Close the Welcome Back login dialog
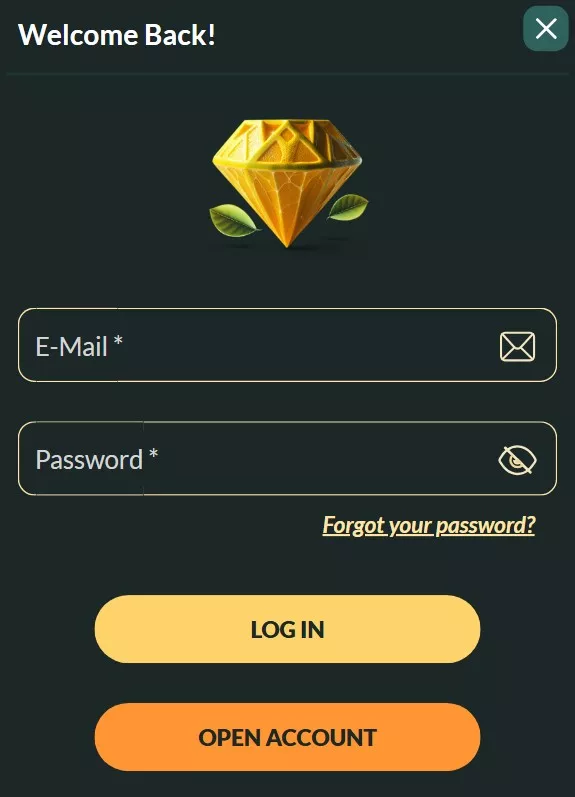This screenshot has height=797, width=575. point(546,28)
